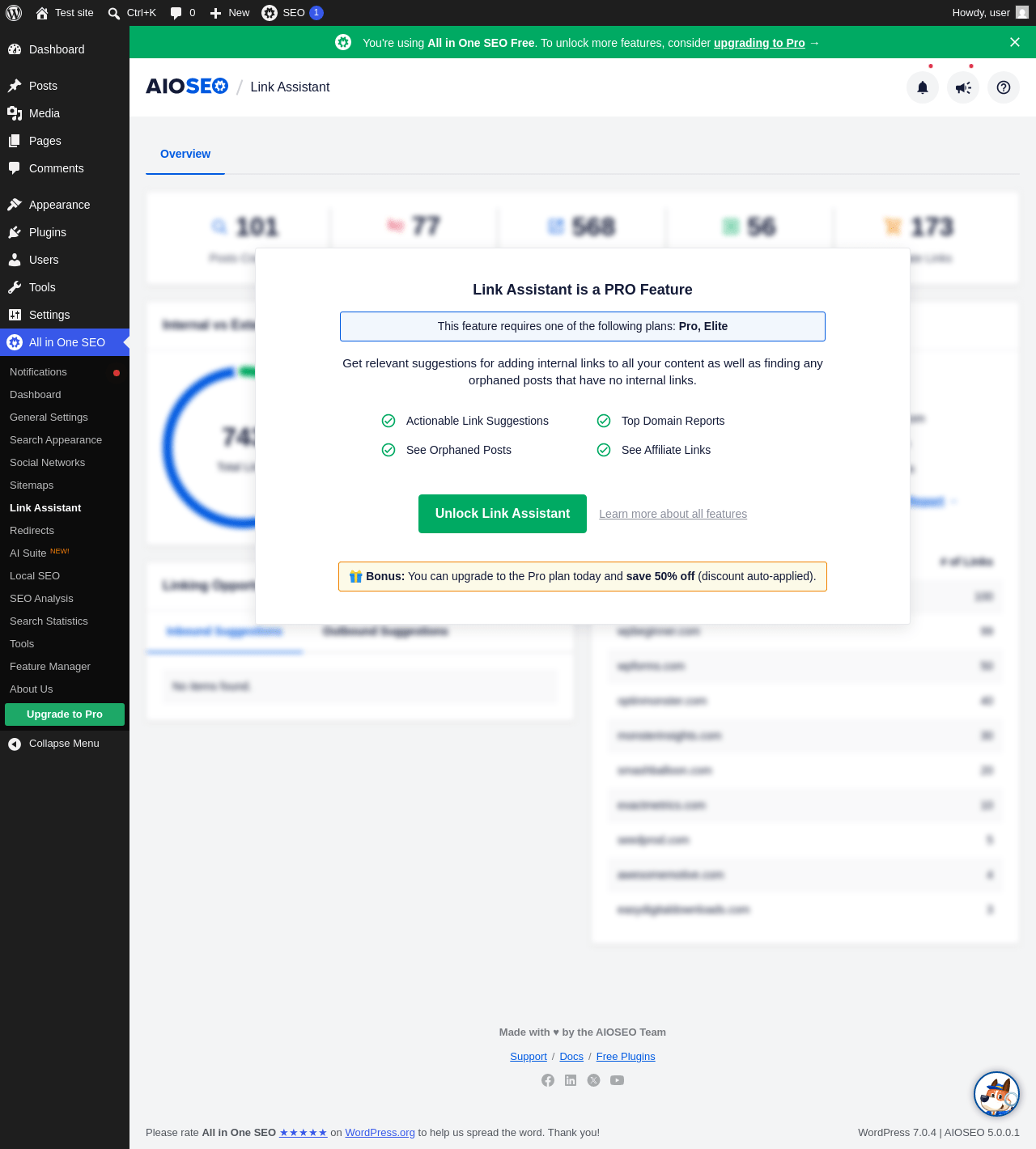Dismiss the AIOSEO Free upgrade banner
Viewport: 1036px width, 1149px height.
coord(1015,42)
